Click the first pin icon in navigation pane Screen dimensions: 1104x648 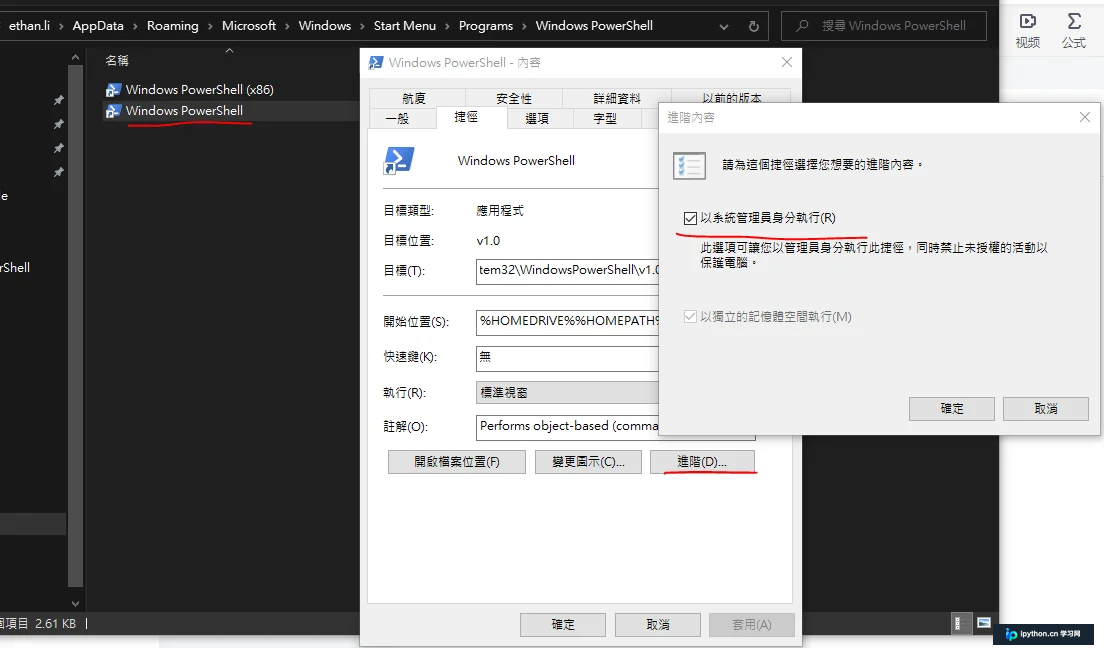point(59,100)
